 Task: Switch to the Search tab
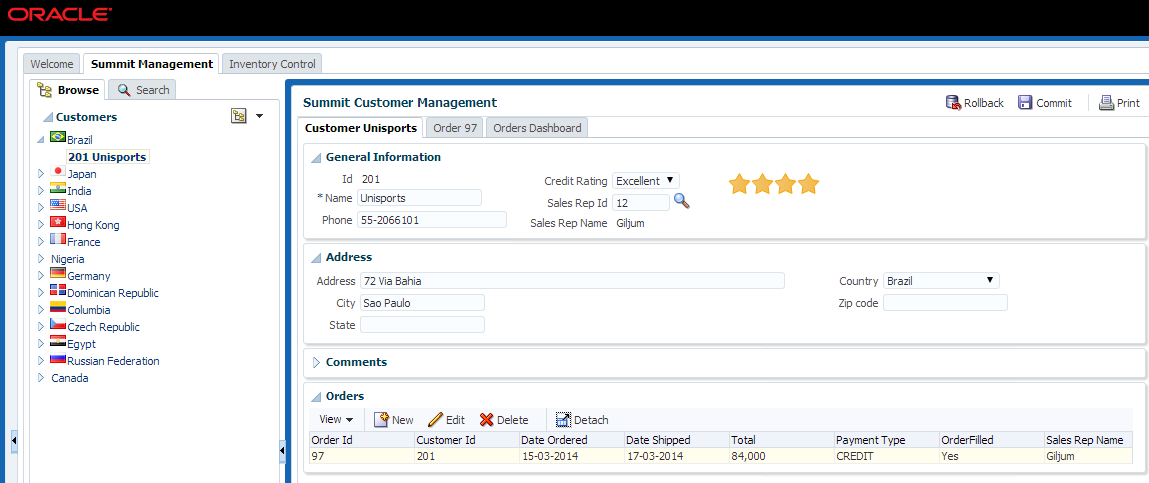pyautogui.click(x=143, y=90)
